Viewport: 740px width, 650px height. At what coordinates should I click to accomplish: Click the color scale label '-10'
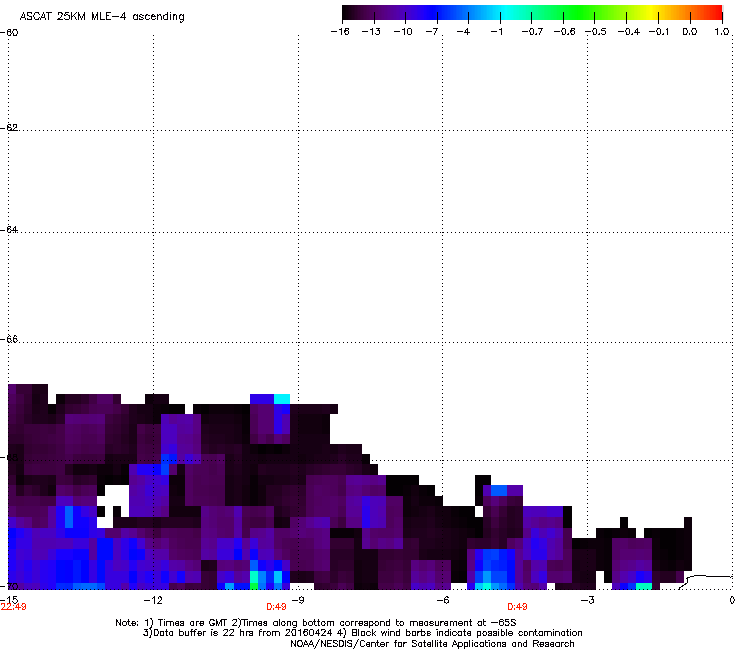(403, 32)
